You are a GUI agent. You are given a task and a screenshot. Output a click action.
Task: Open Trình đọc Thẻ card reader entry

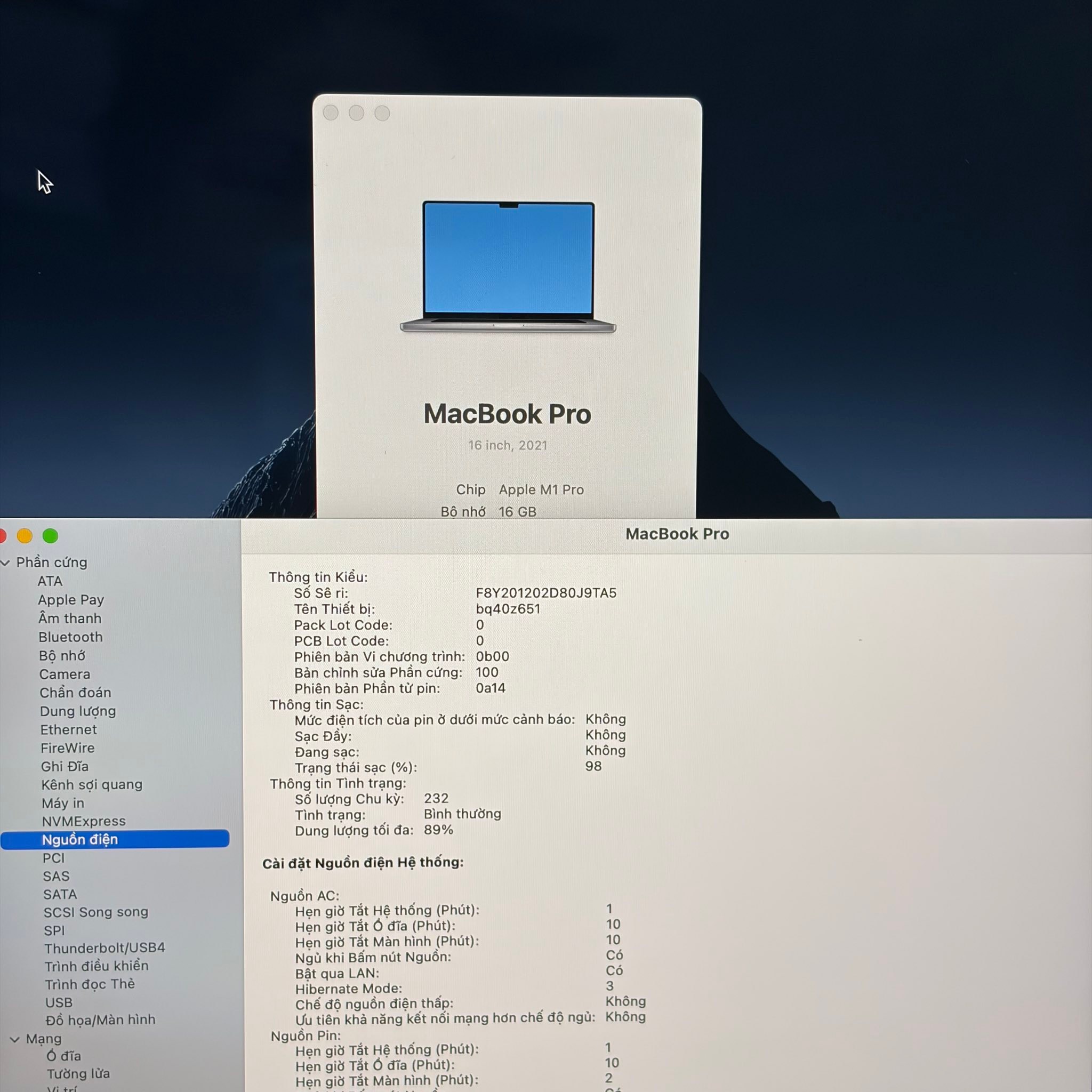coord(90,984)
